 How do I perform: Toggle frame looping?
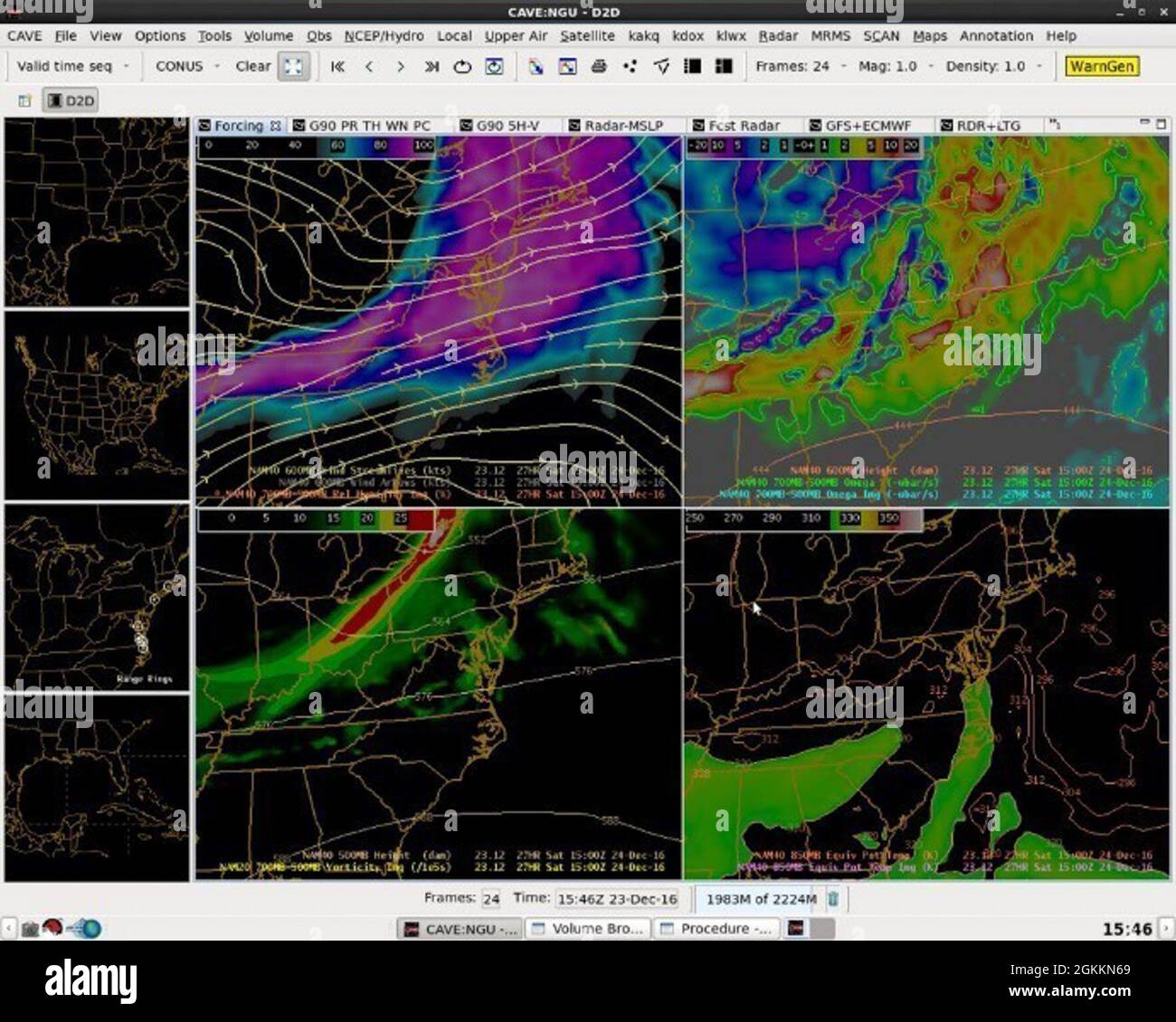[462, 66]
